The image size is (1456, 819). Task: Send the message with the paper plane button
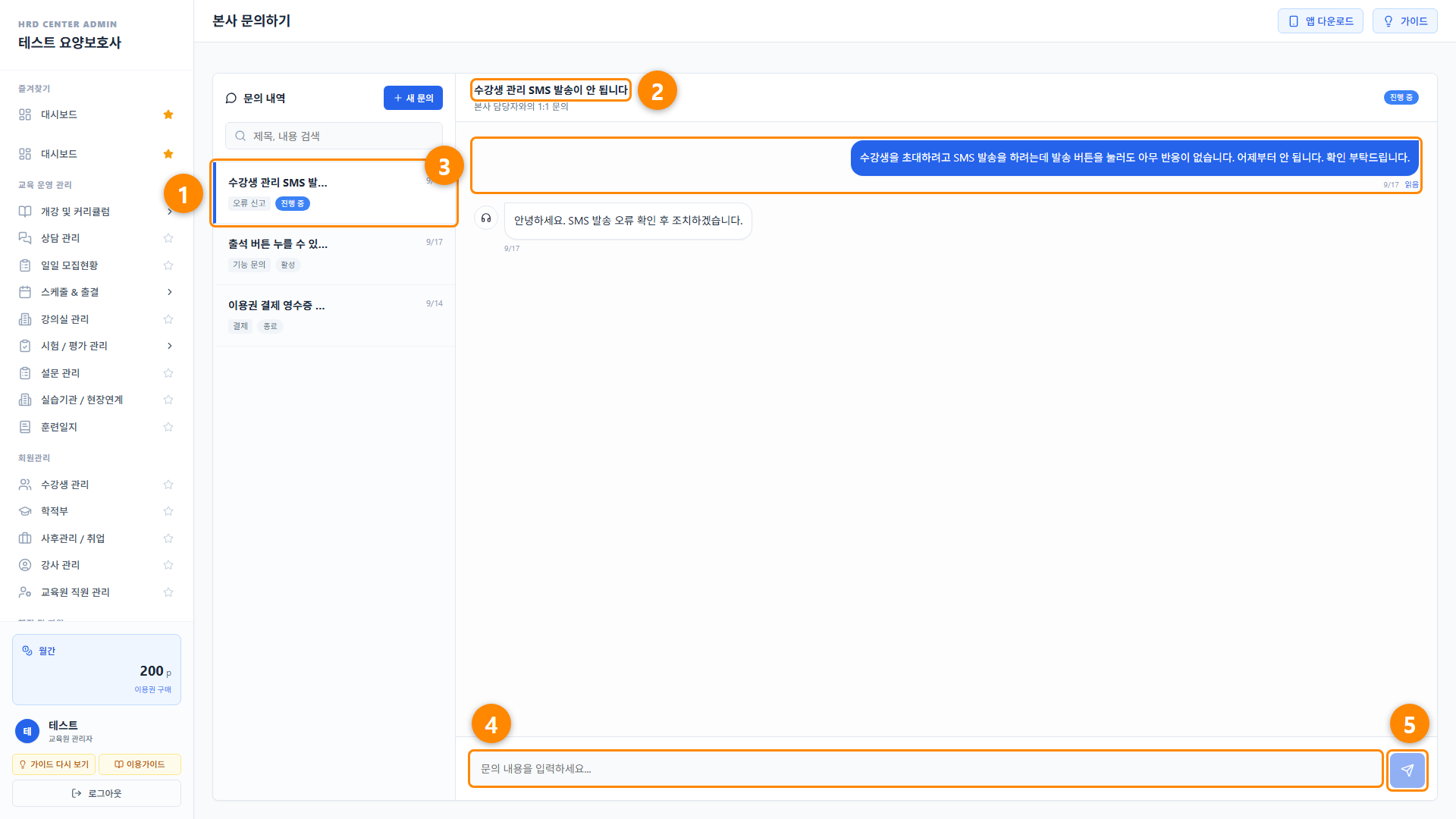[x=1407, y=770]
